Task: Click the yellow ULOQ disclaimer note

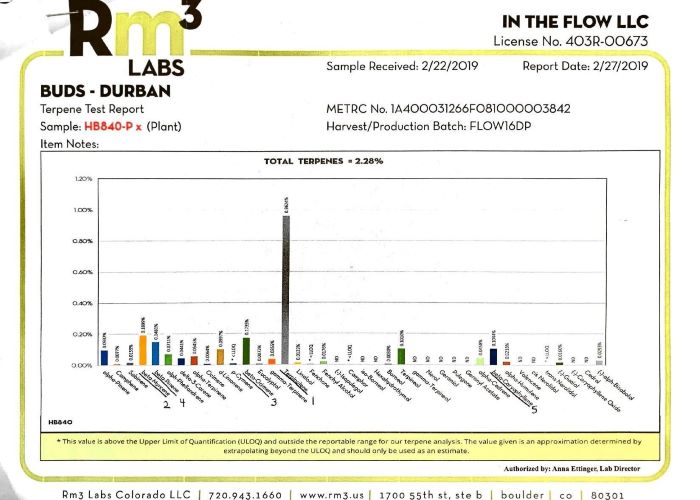Action: (346, 445)
